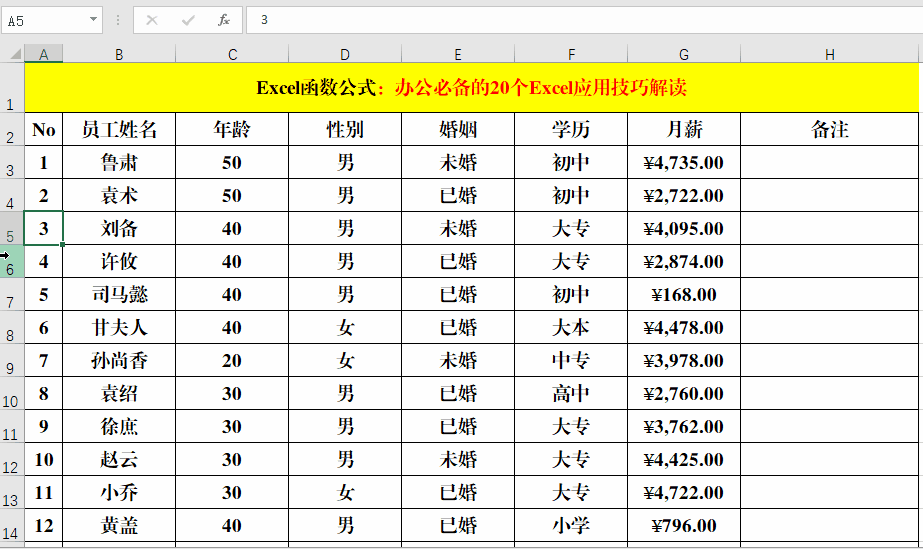Select column B header

(119, 55)
